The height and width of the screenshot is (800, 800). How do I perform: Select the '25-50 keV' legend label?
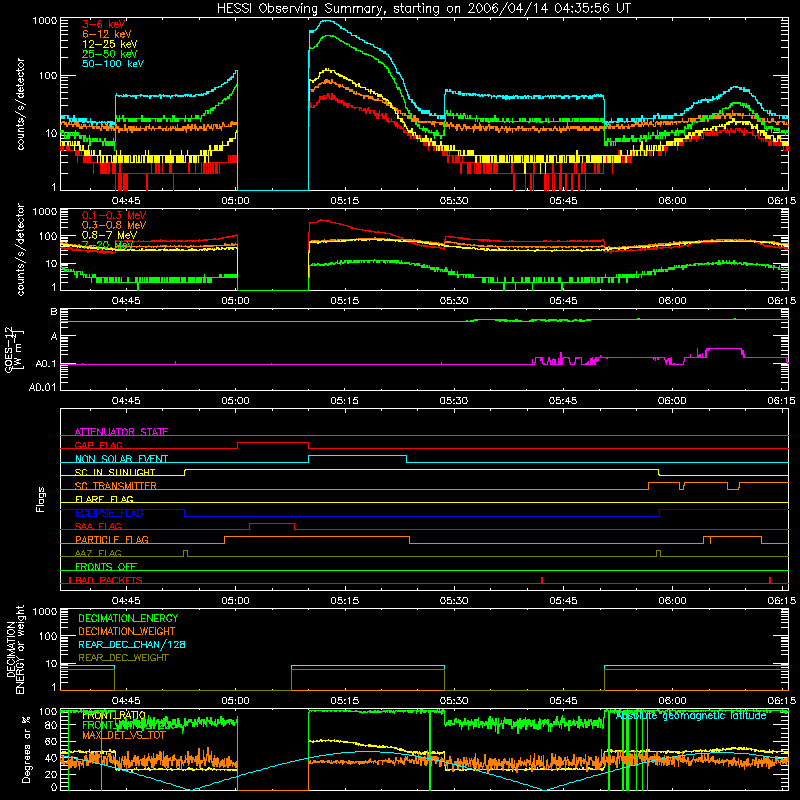point(110,54)
